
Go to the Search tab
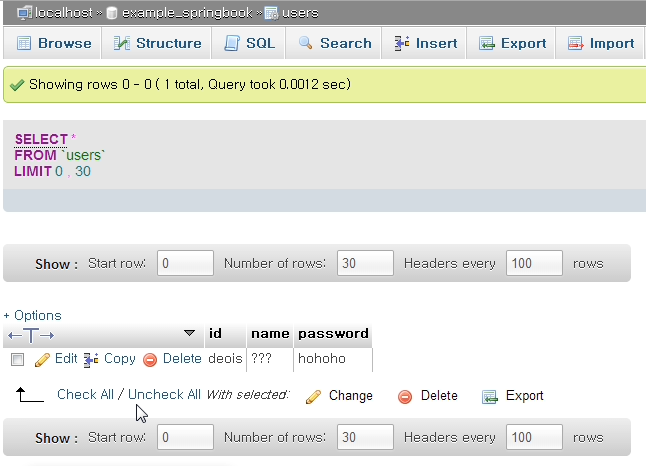click(x=333, y=43)
